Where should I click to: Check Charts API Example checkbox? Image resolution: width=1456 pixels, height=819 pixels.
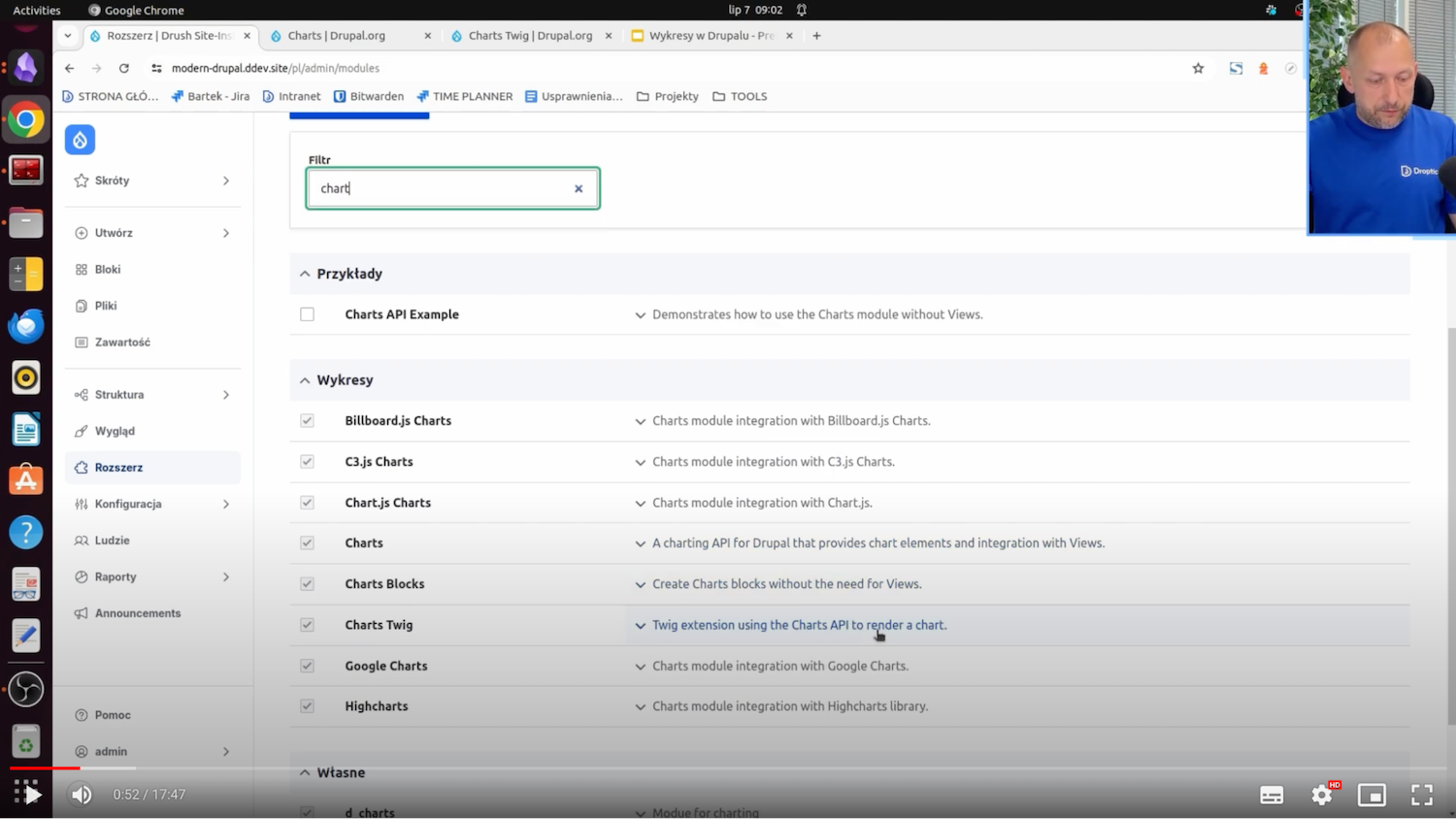pyautogui.click(x=307, y=314)
